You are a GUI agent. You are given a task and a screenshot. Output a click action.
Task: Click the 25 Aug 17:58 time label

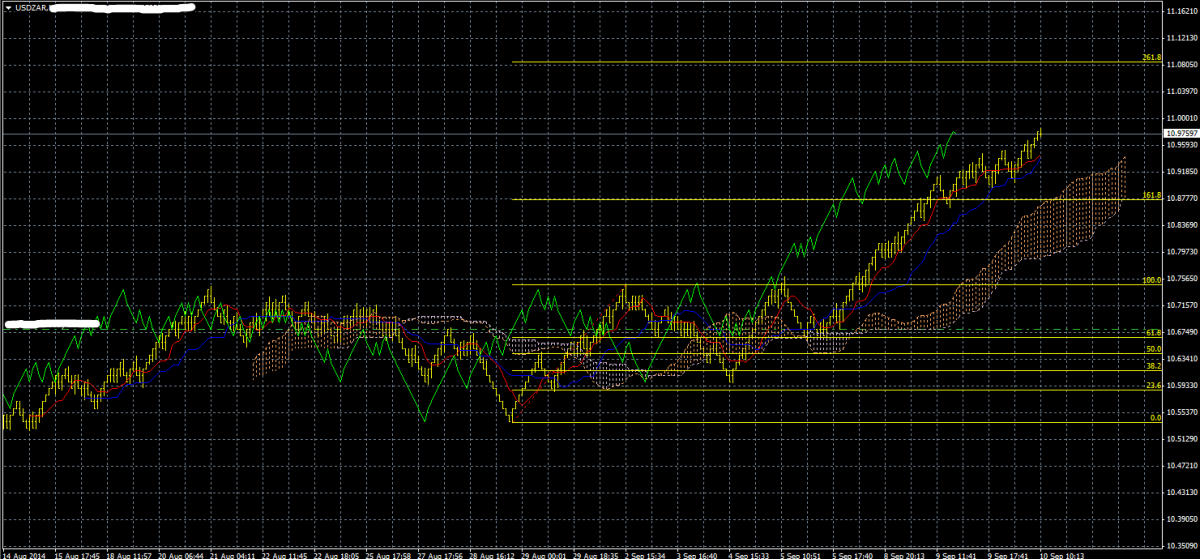pos(387,554)
